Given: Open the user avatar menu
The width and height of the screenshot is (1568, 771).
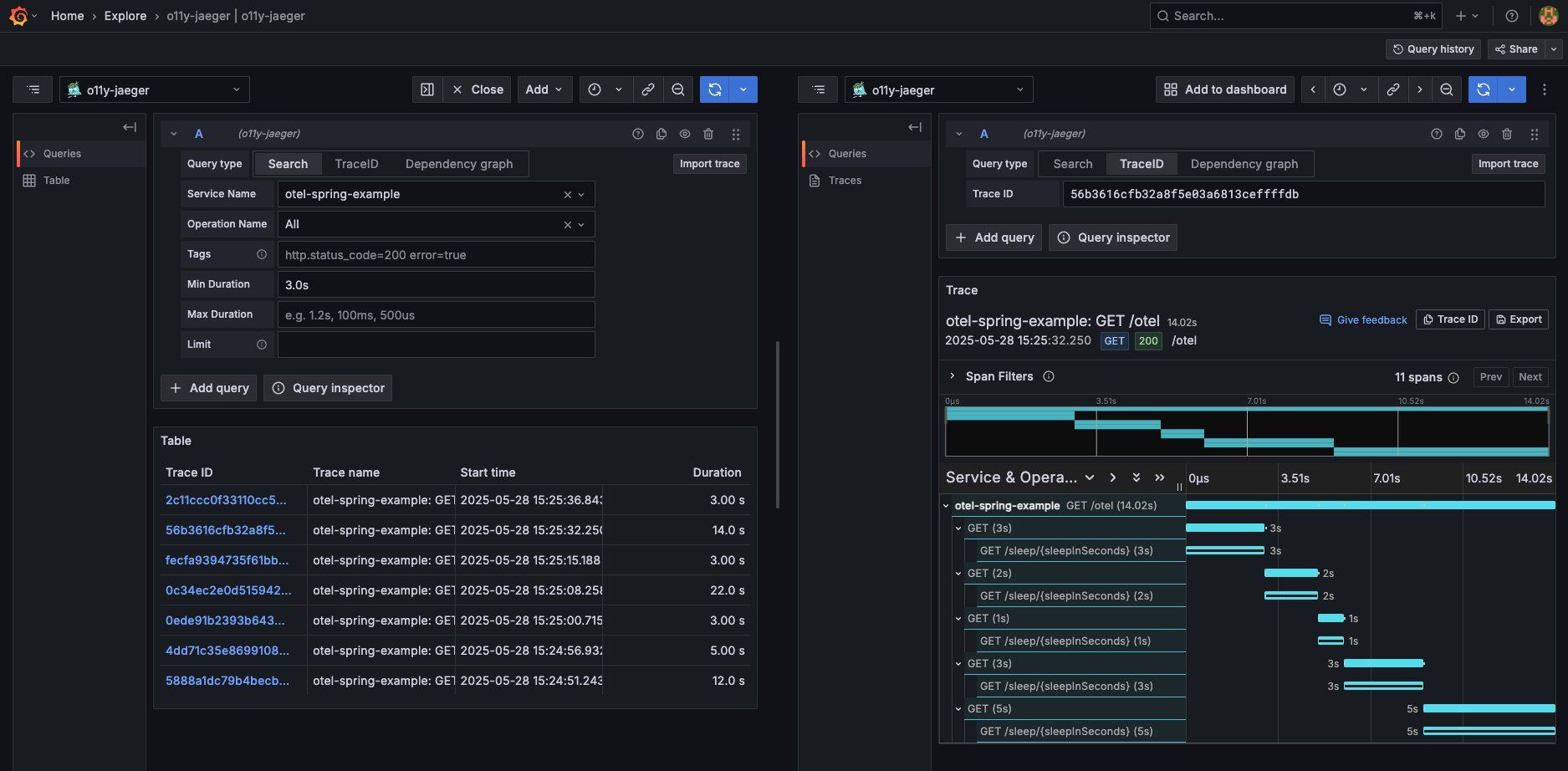Looking at the screenshot, I should (x=1548, y=16).
